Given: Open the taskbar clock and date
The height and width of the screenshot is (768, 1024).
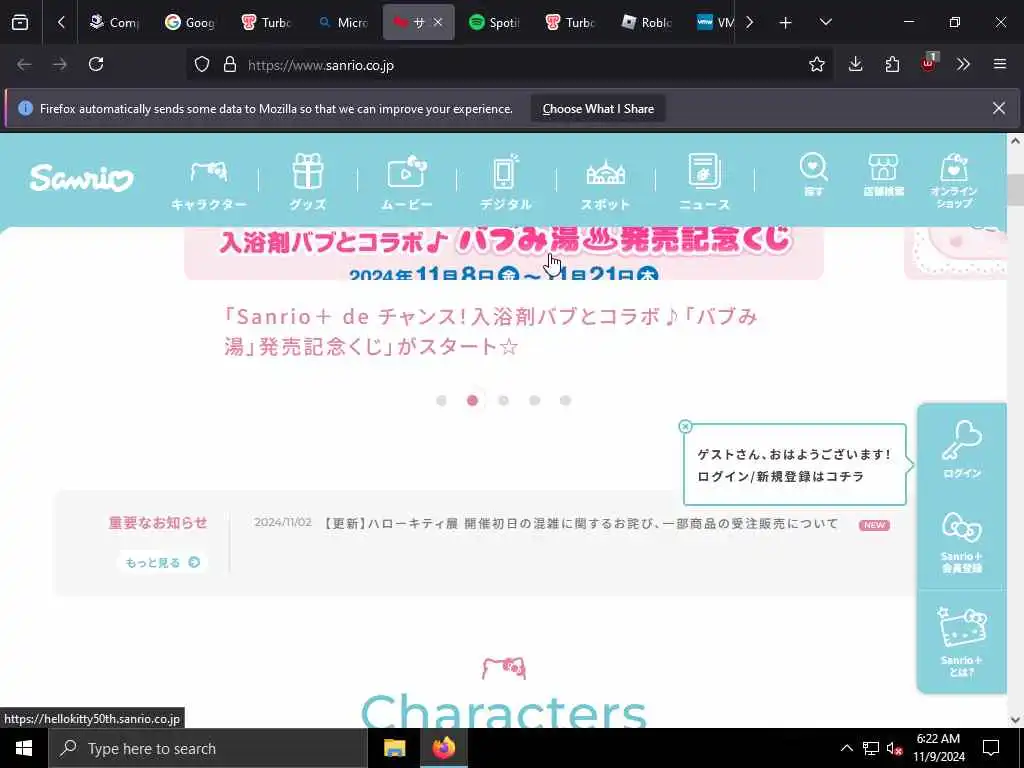Looking at the screenshot, I should point(938,748).
